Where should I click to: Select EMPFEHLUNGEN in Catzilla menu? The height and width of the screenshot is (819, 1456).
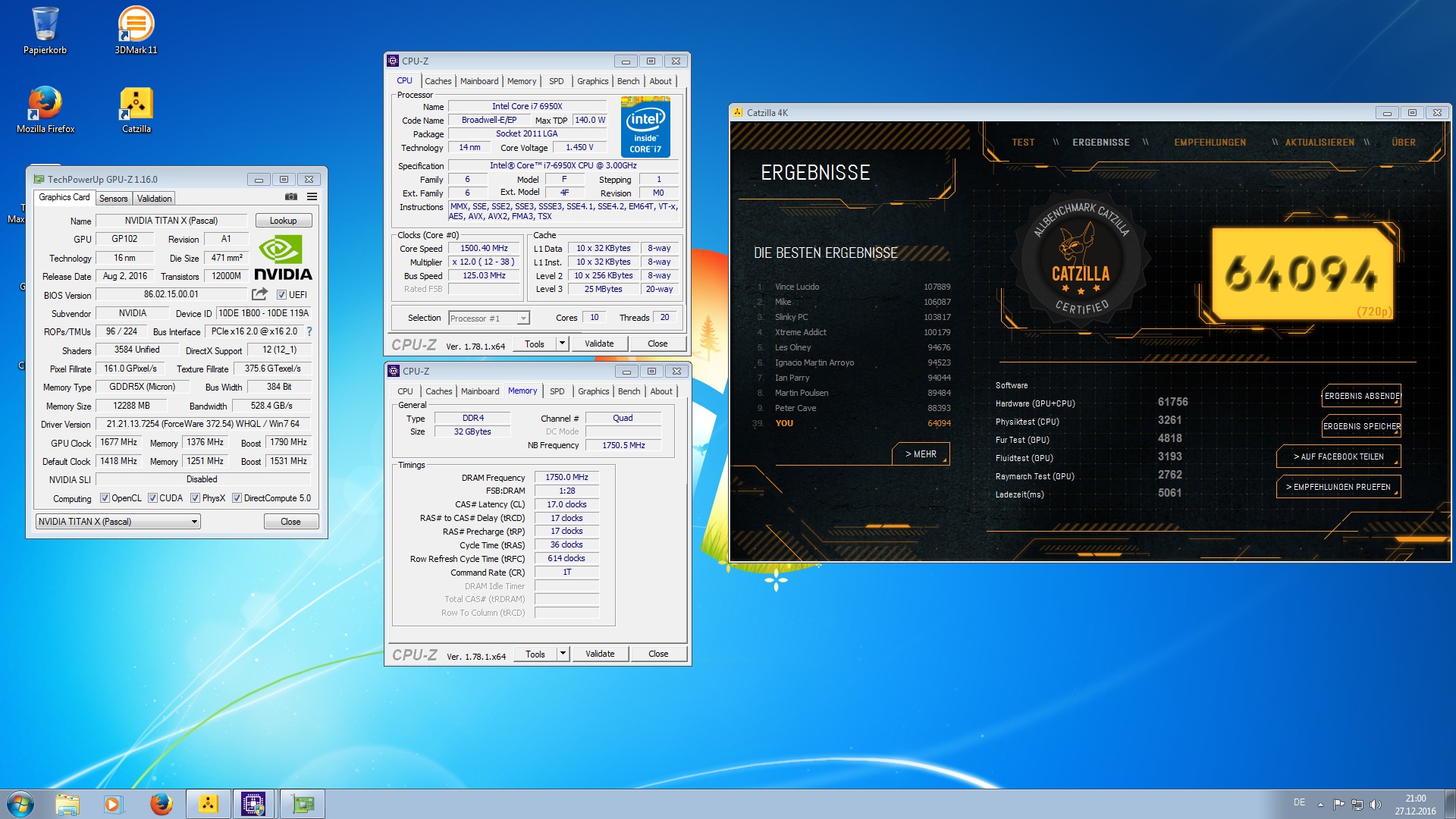tap(1210, 143)
